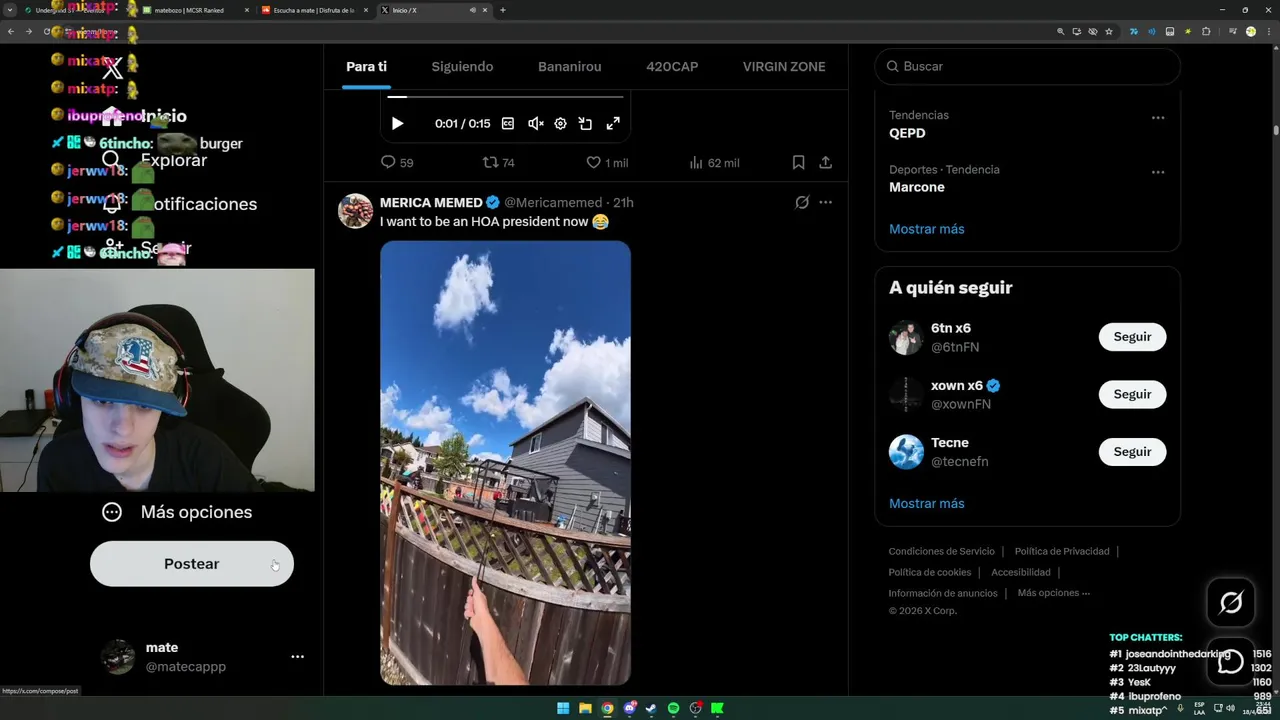
Task: Open Política de Privacidad link
Action: click(1062, 551)
